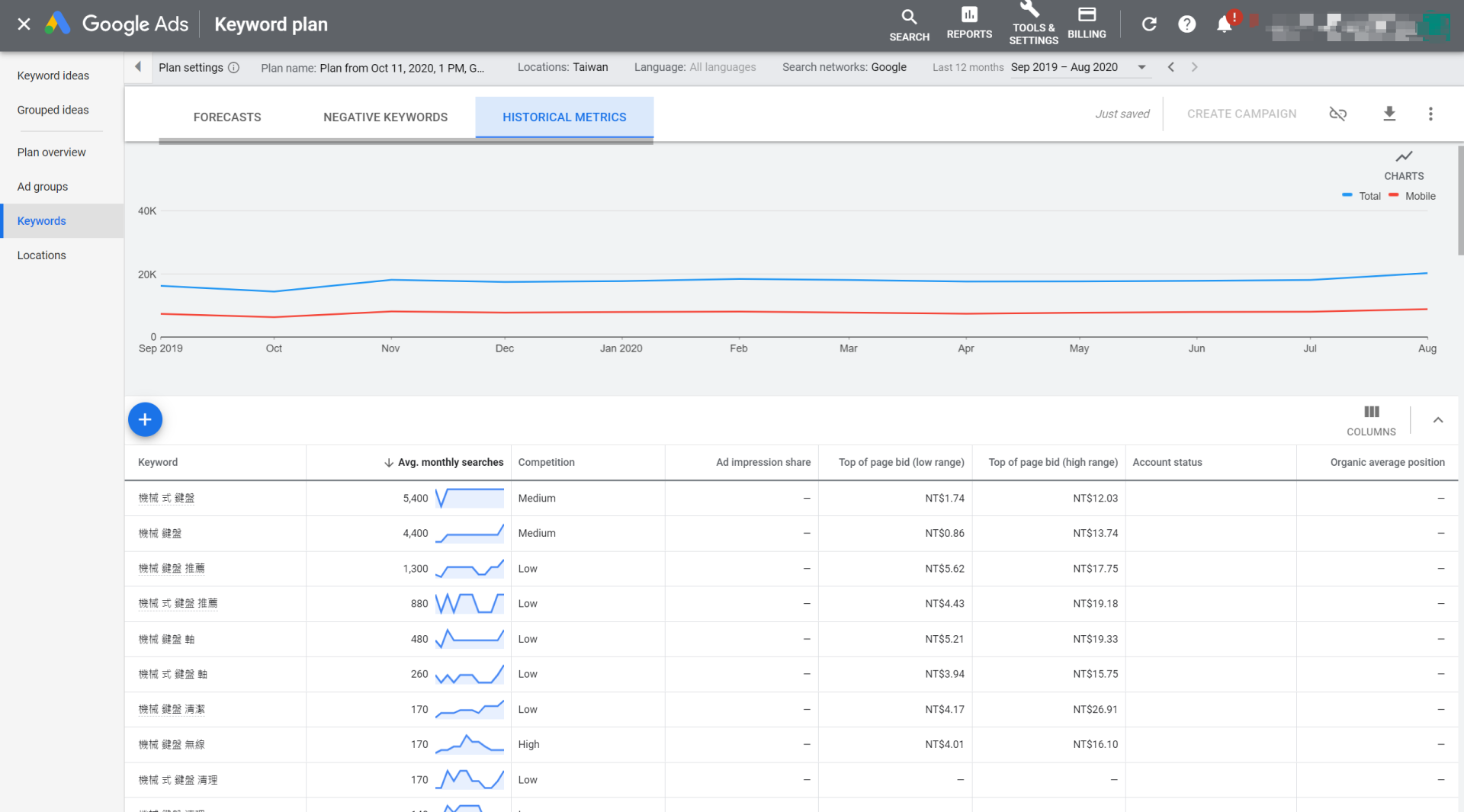Open Grouped ideas in sidebar
Viewport: 1464px width, 812px height.
[x=53, y=110]
